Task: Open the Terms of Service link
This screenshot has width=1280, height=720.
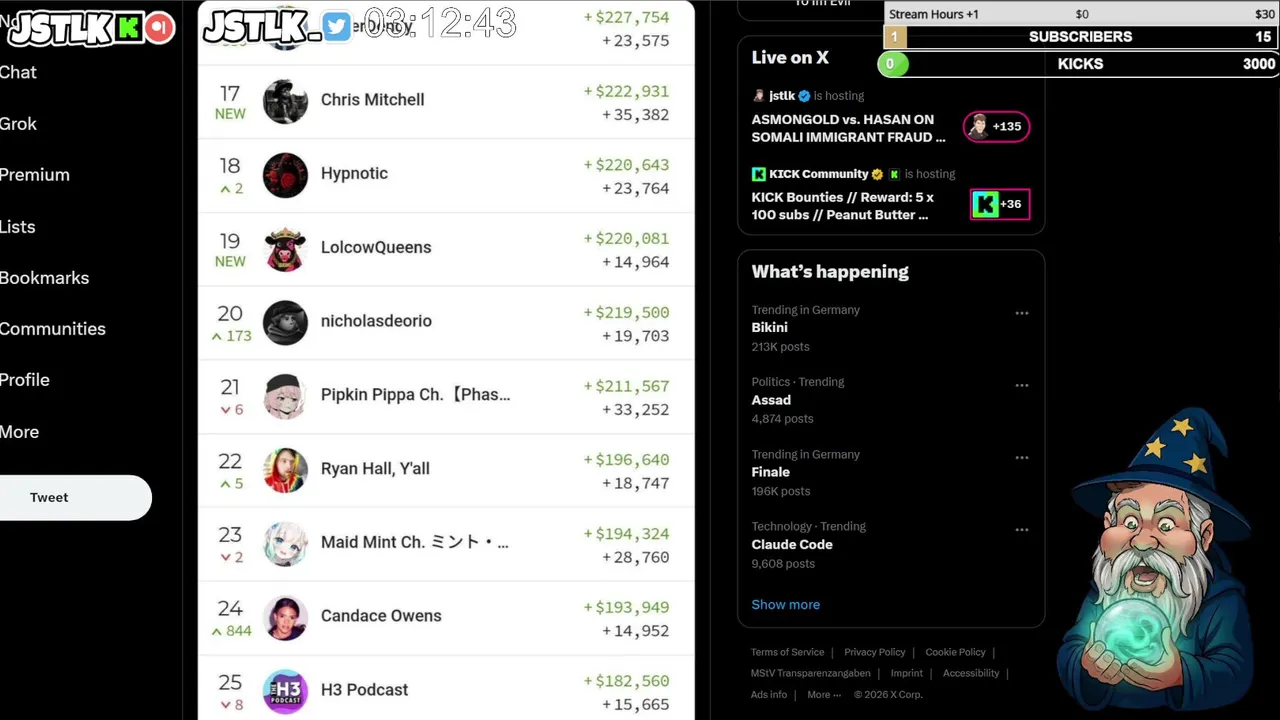Action: pos(787,652)
